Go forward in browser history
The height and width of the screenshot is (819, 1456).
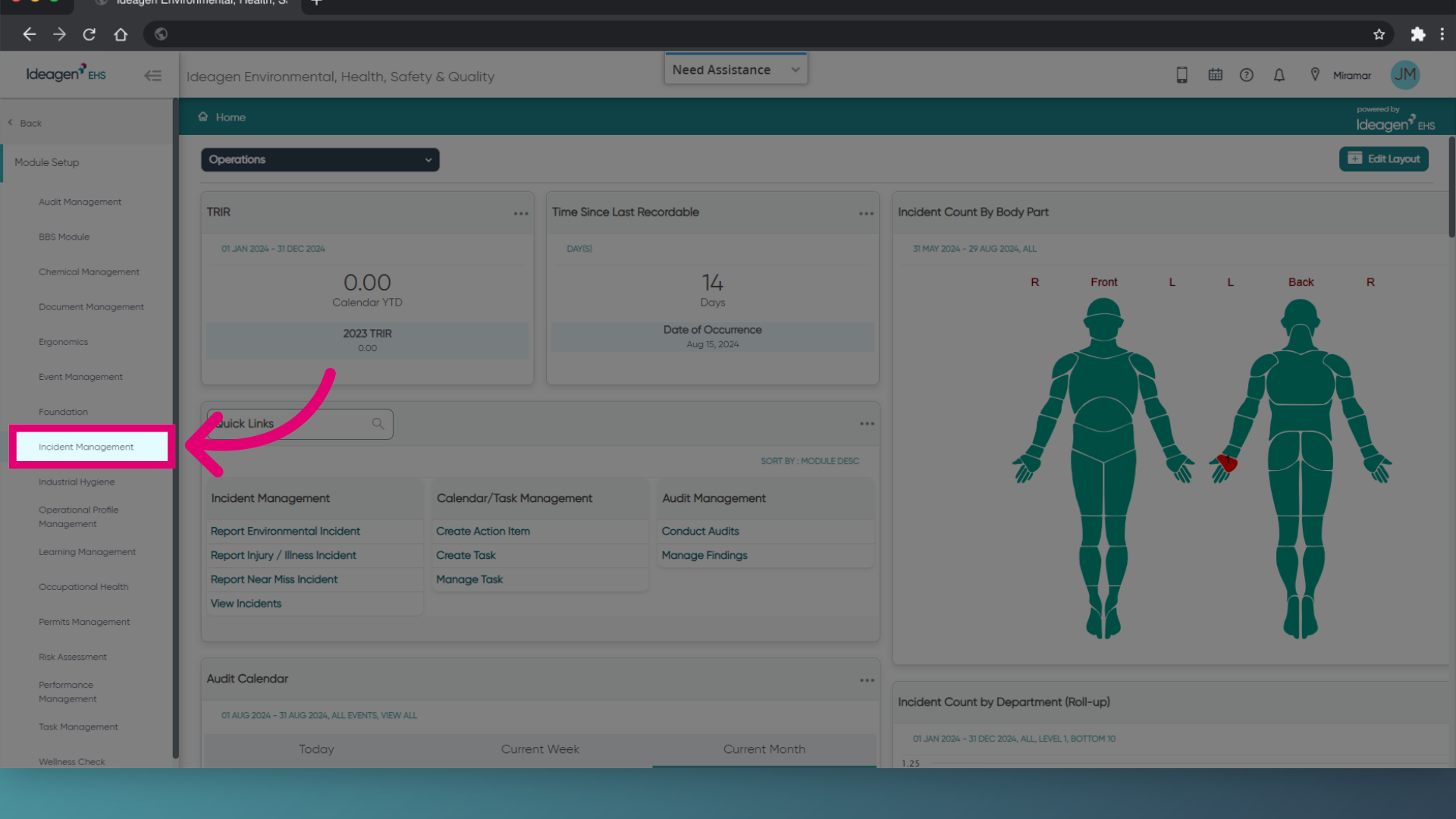pos(59,34)
